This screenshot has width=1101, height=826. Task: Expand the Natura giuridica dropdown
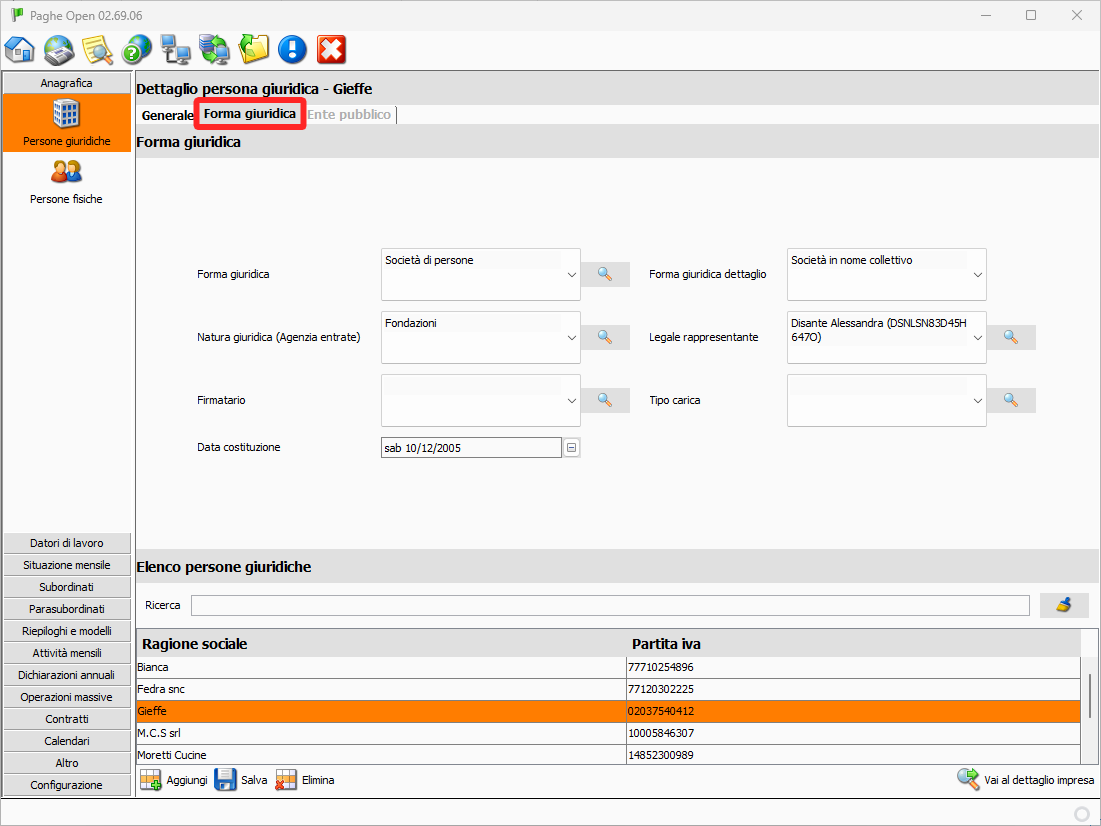[x=571, y=337]
